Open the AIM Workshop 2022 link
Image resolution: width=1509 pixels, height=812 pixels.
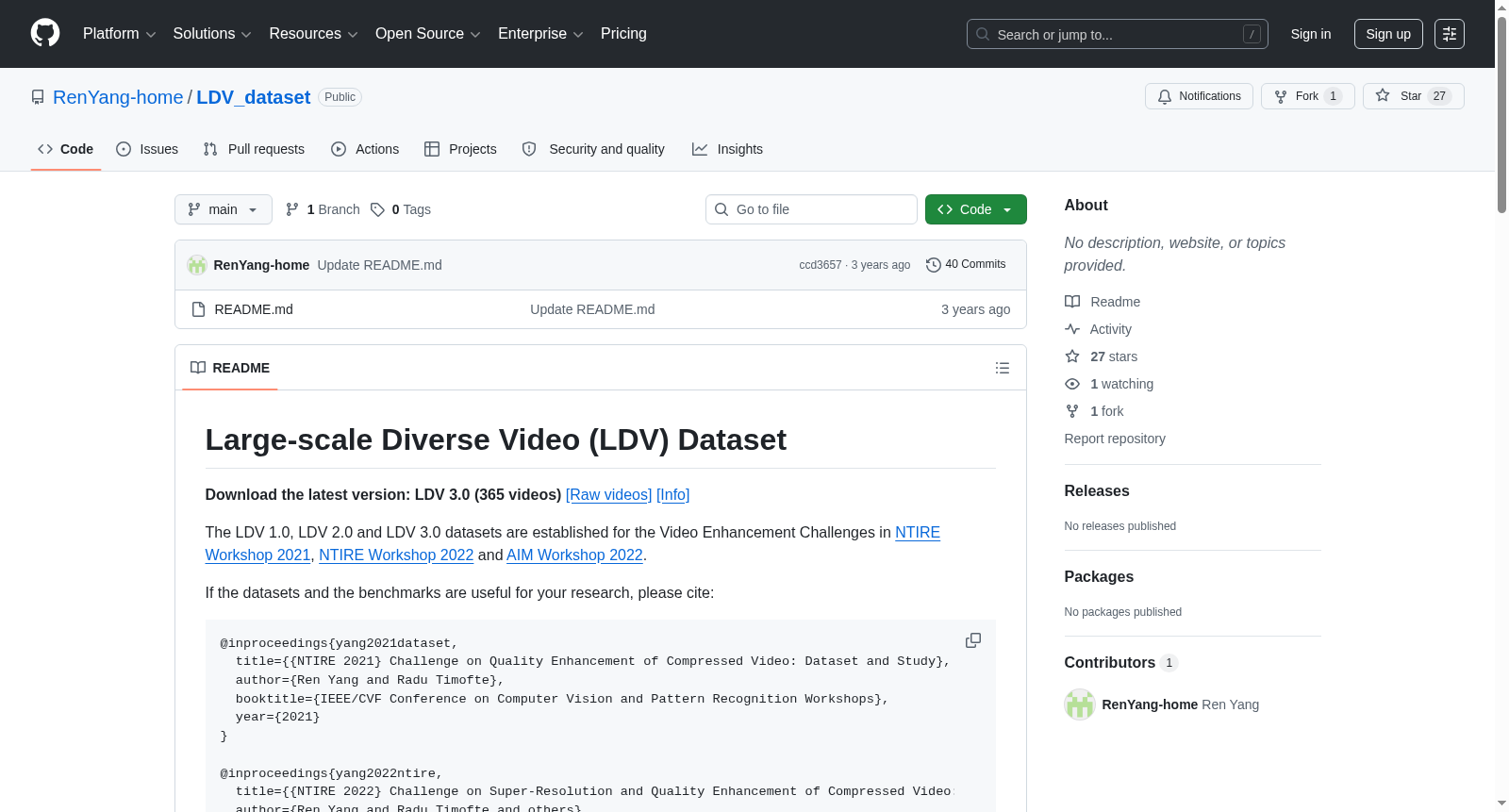point(574,555)
